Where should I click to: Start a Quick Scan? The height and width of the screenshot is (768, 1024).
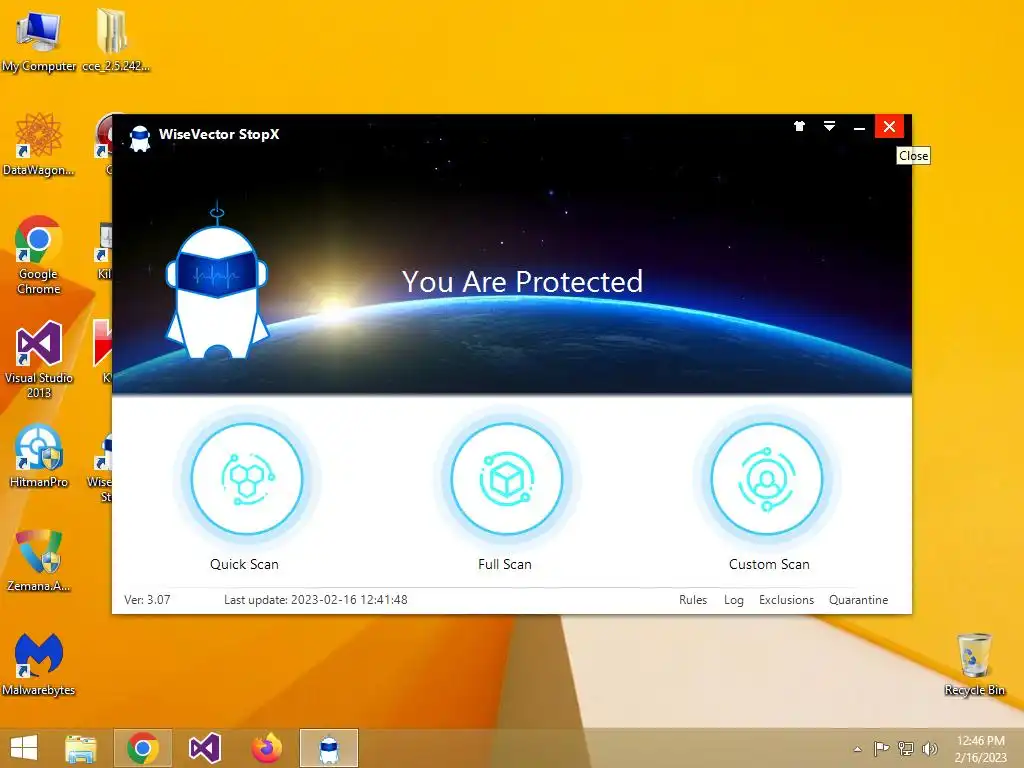pos(247,479)
